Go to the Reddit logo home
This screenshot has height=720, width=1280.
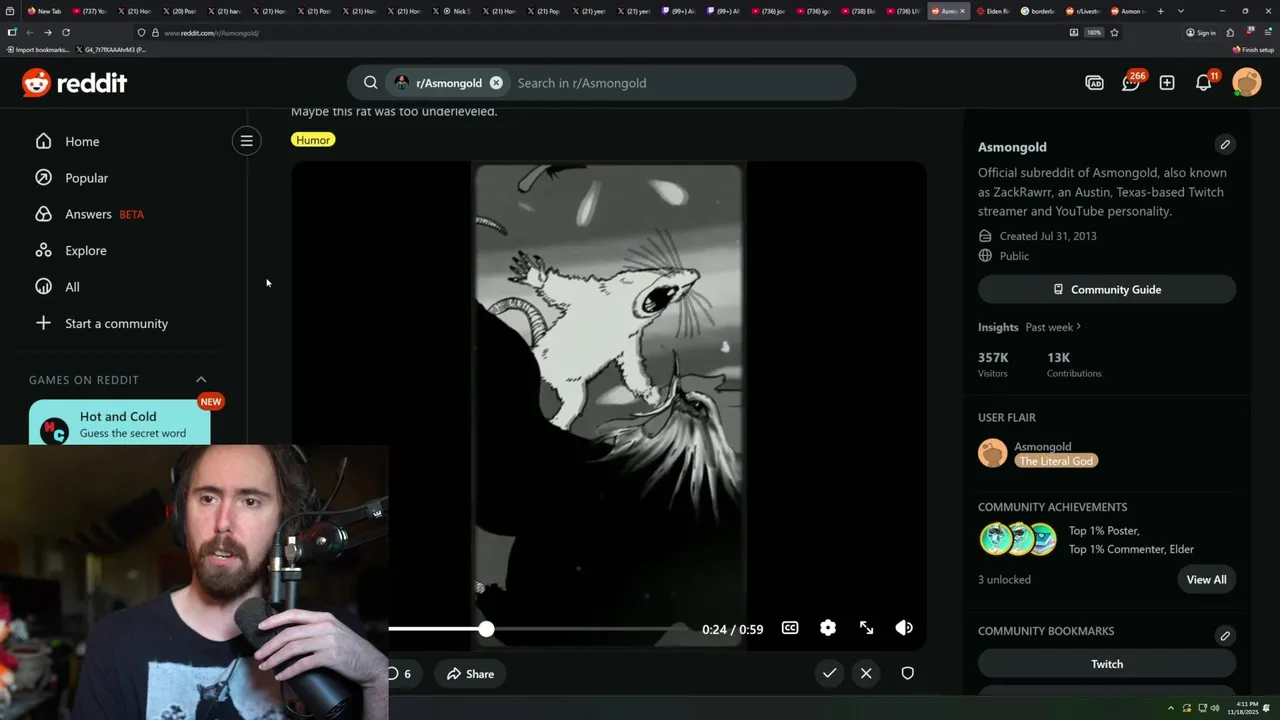[x=74, y=83]
